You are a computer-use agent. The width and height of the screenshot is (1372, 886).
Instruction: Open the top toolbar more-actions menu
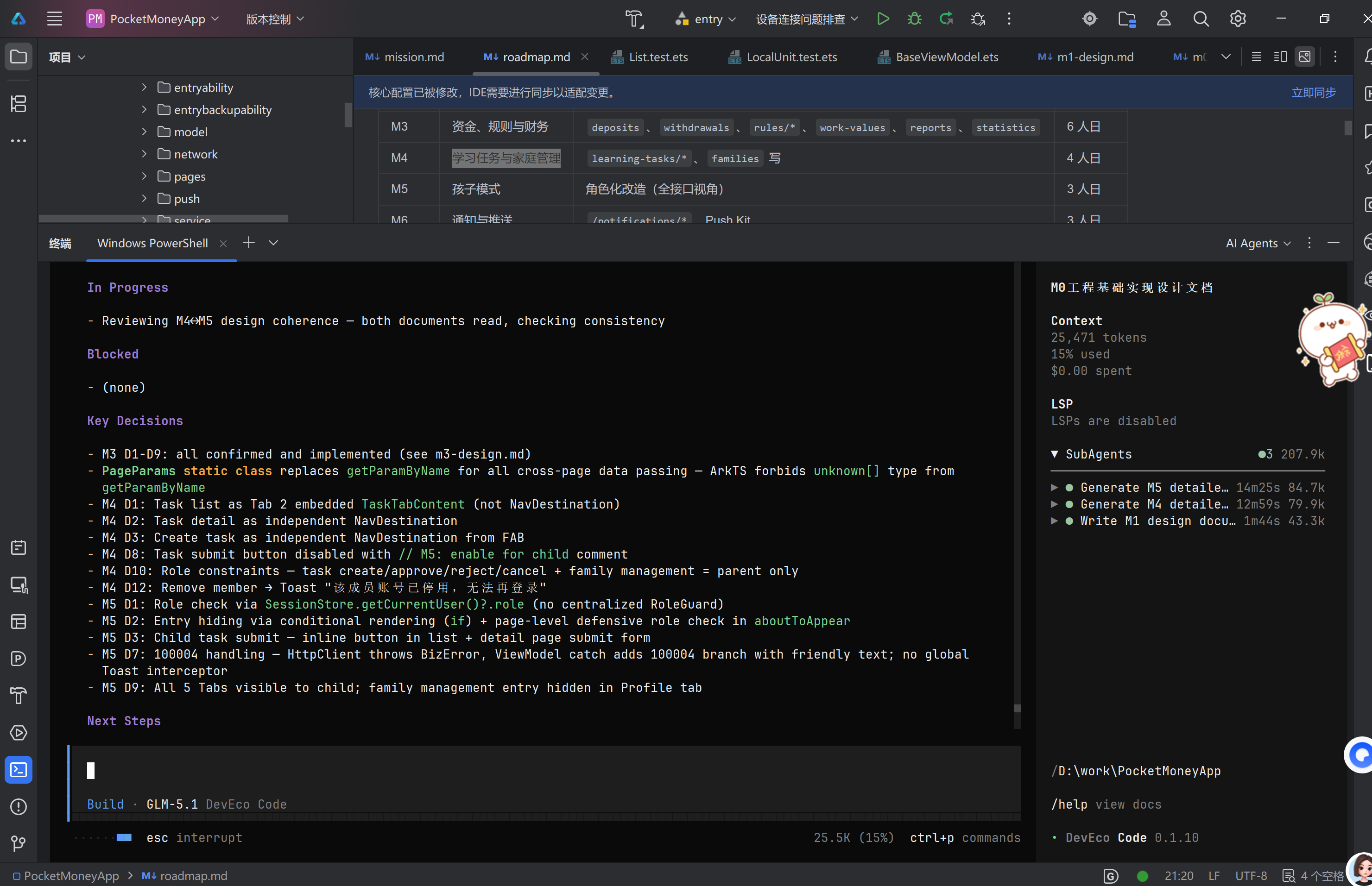[x=1009, y=19]
